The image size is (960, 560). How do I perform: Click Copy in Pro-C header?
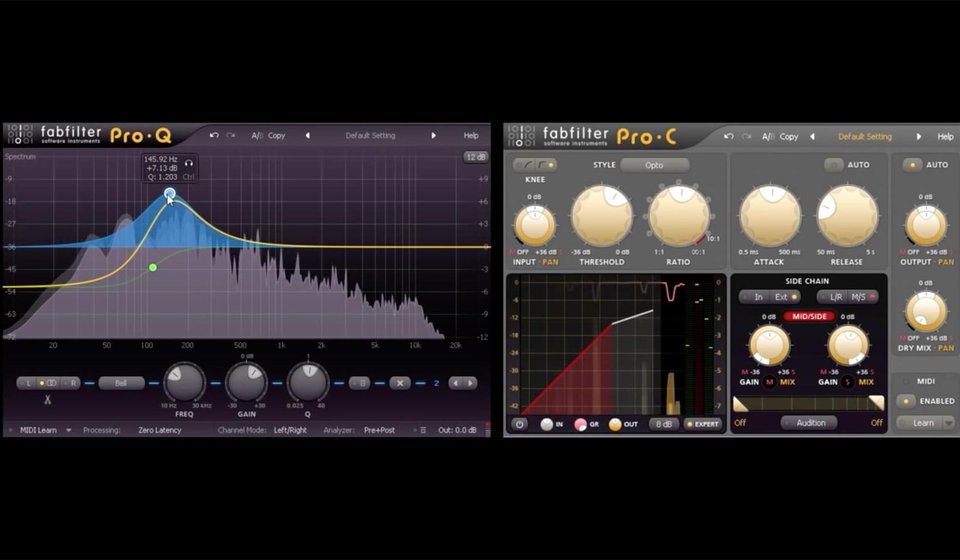click(x=789, y=136)
